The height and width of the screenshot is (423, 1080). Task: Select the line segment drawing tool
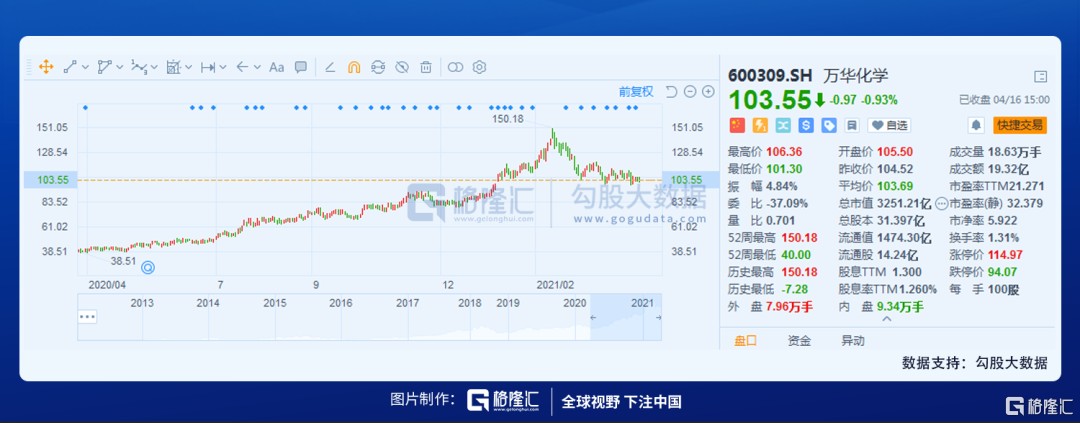[70, 67]
